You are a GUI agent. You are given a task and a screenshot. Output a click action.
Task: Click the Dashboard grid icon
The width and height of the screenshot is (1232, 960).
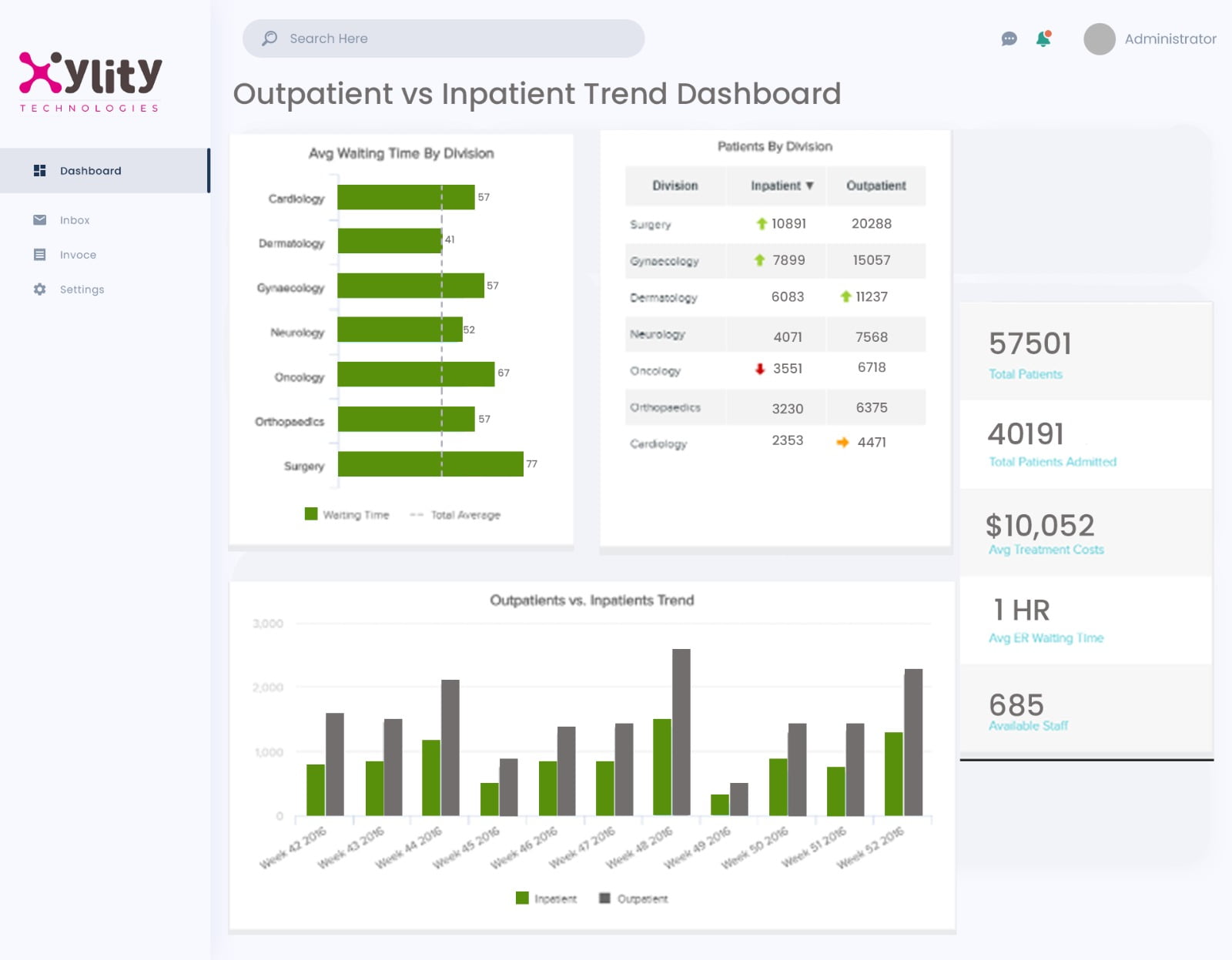[40, 170]
